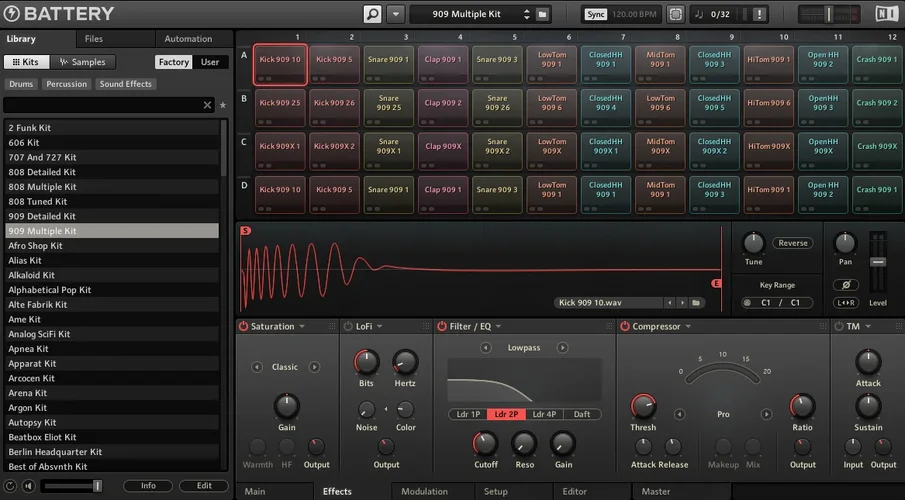
Task: Enable the LoFi effect power button
Action: point(348,326)
